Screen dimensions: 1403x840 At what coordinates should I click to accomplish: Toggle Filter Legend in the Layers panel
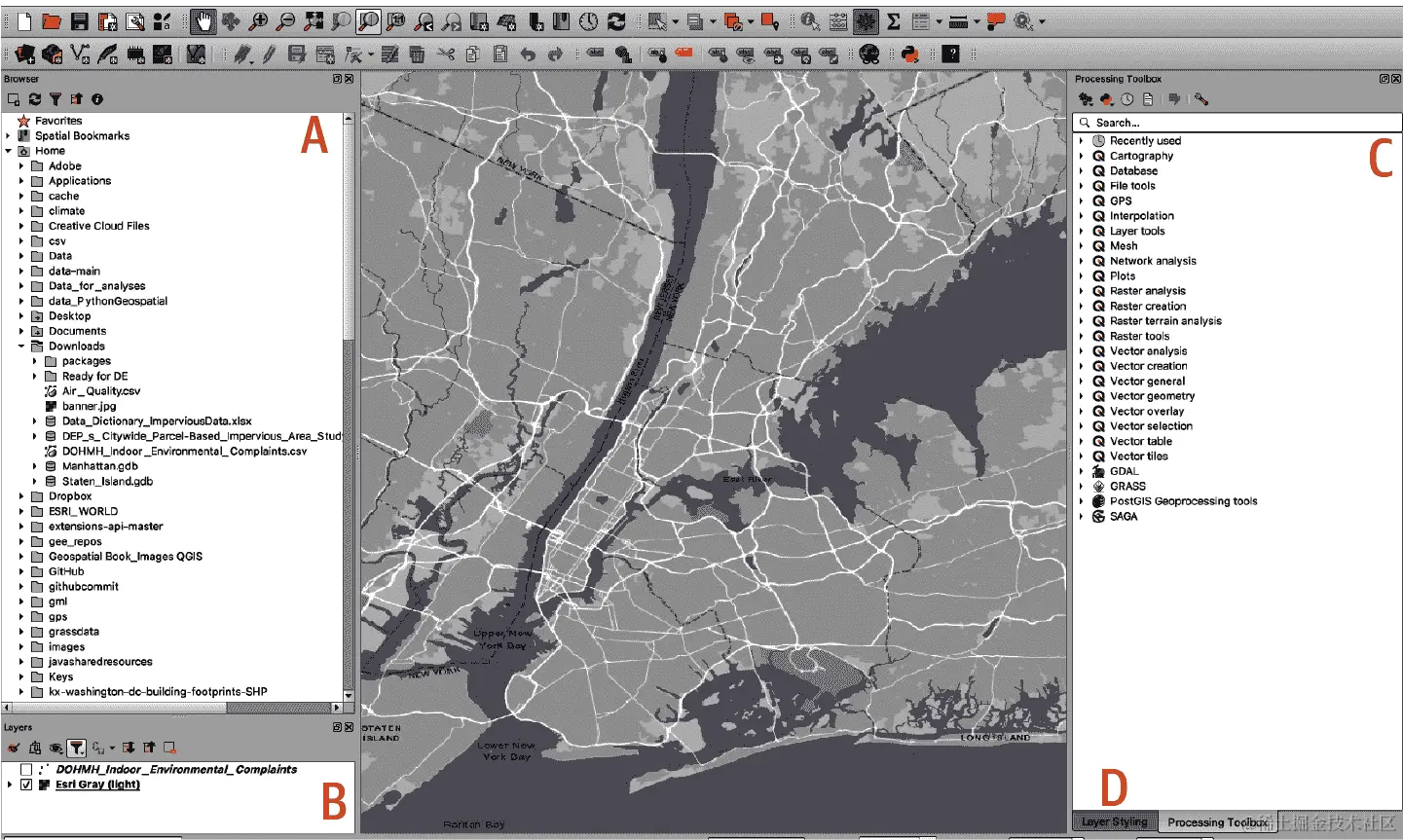click(76, 747)
